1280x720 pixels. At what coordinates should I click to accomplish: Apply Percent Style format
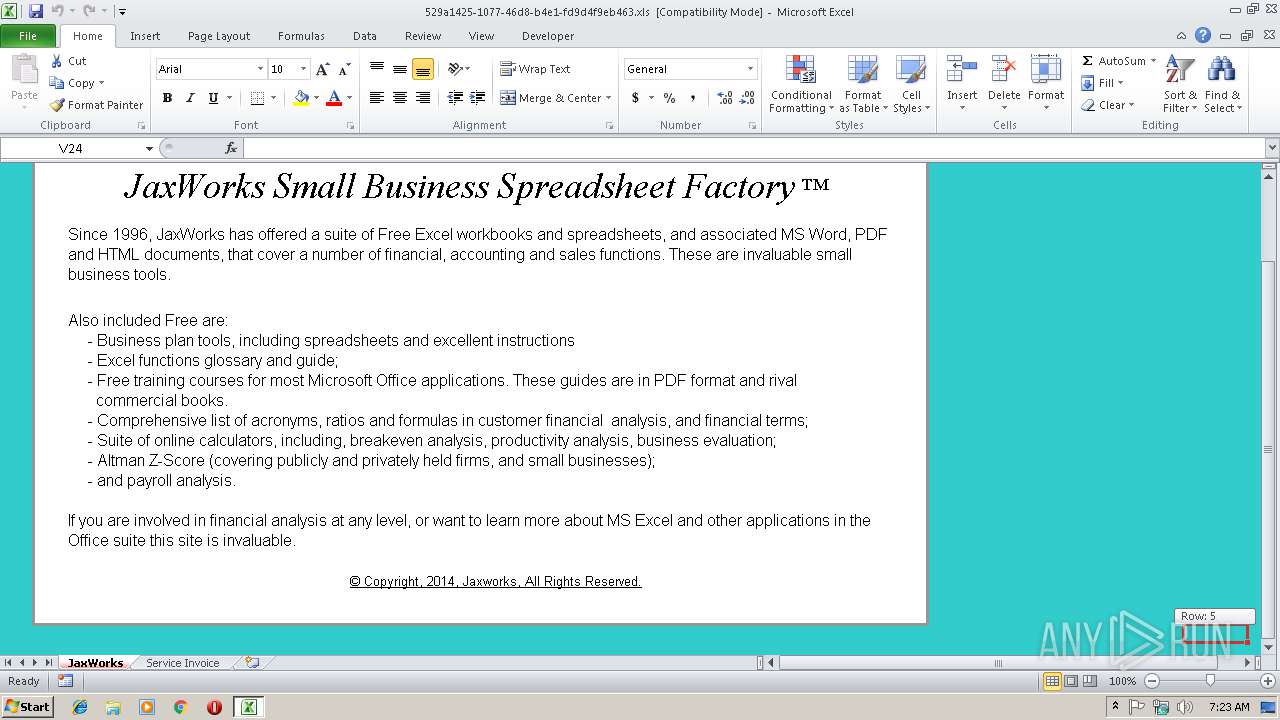(x=669, y=98)
